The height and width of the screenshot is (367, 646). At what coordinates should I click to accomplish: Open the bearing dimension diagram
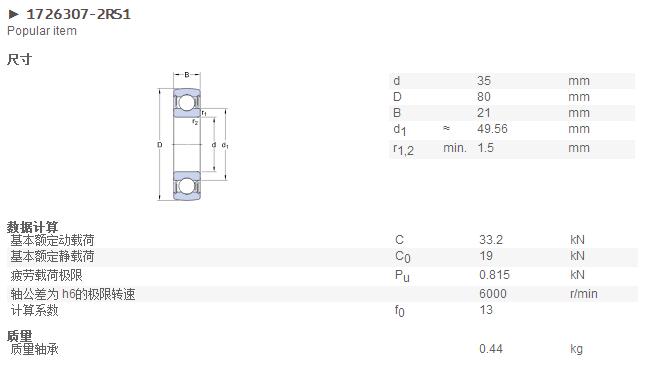[192, 137]
